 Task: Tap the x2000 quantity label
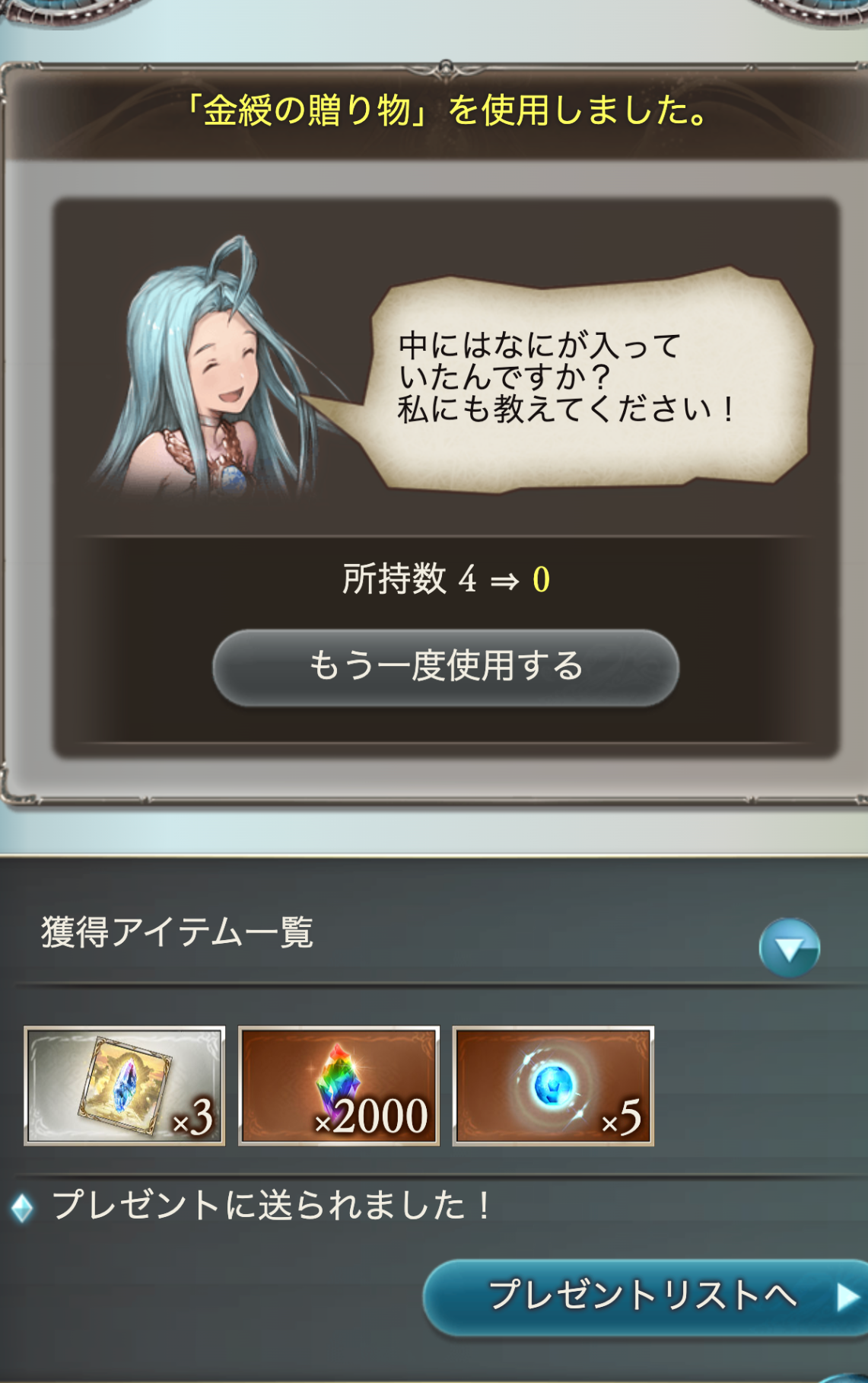click(x=372, y=1117)
